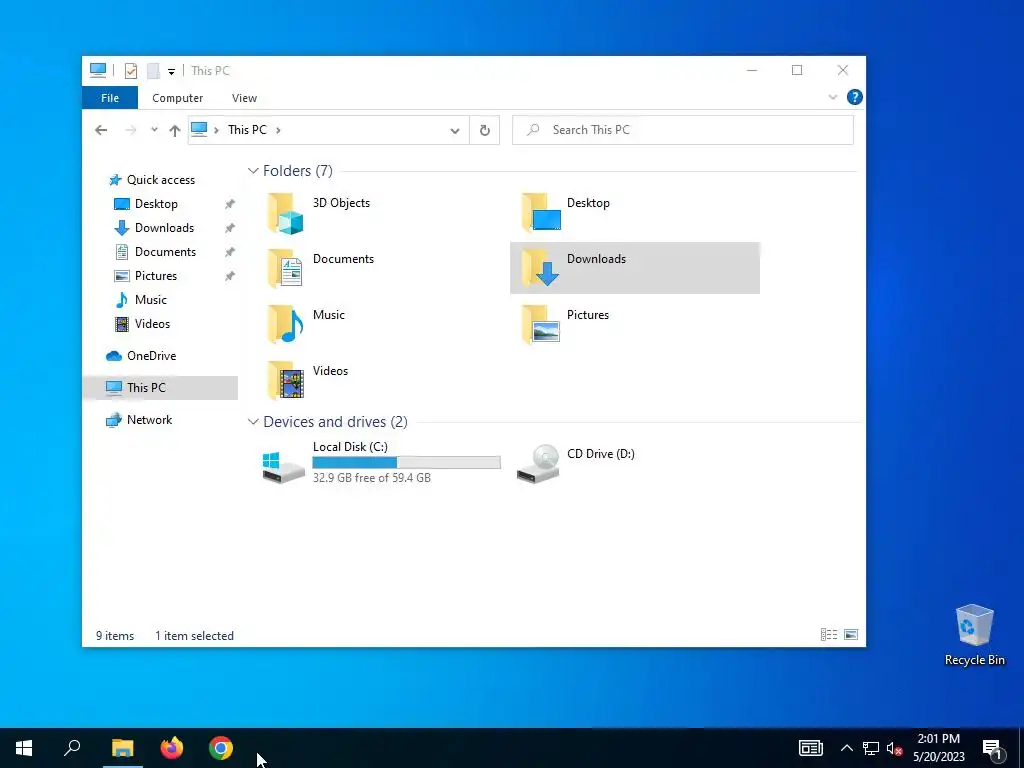Select Network in navigation pane

click(149, 420)
